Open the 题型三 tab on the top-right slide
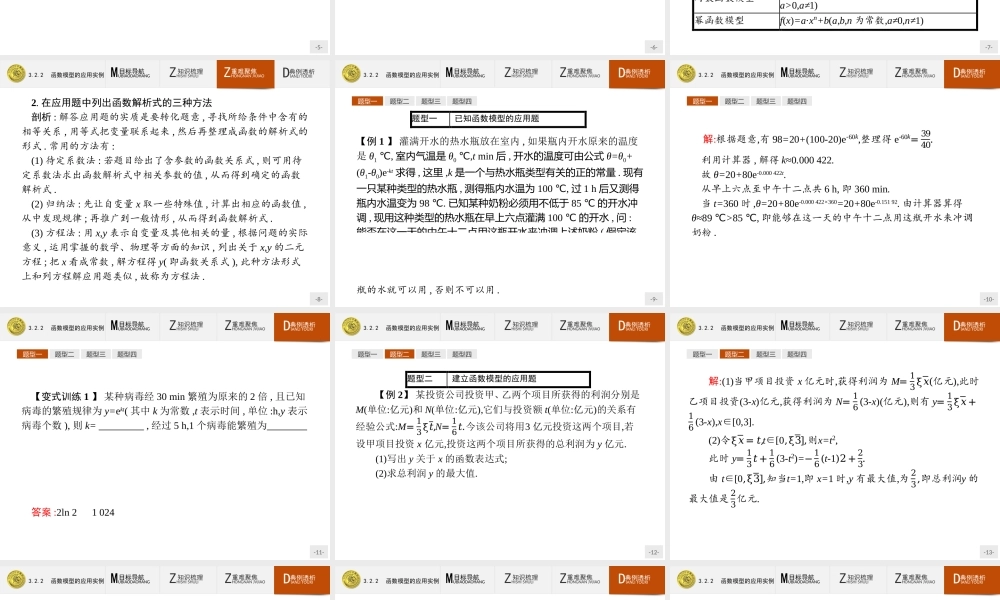 [768, 100]
